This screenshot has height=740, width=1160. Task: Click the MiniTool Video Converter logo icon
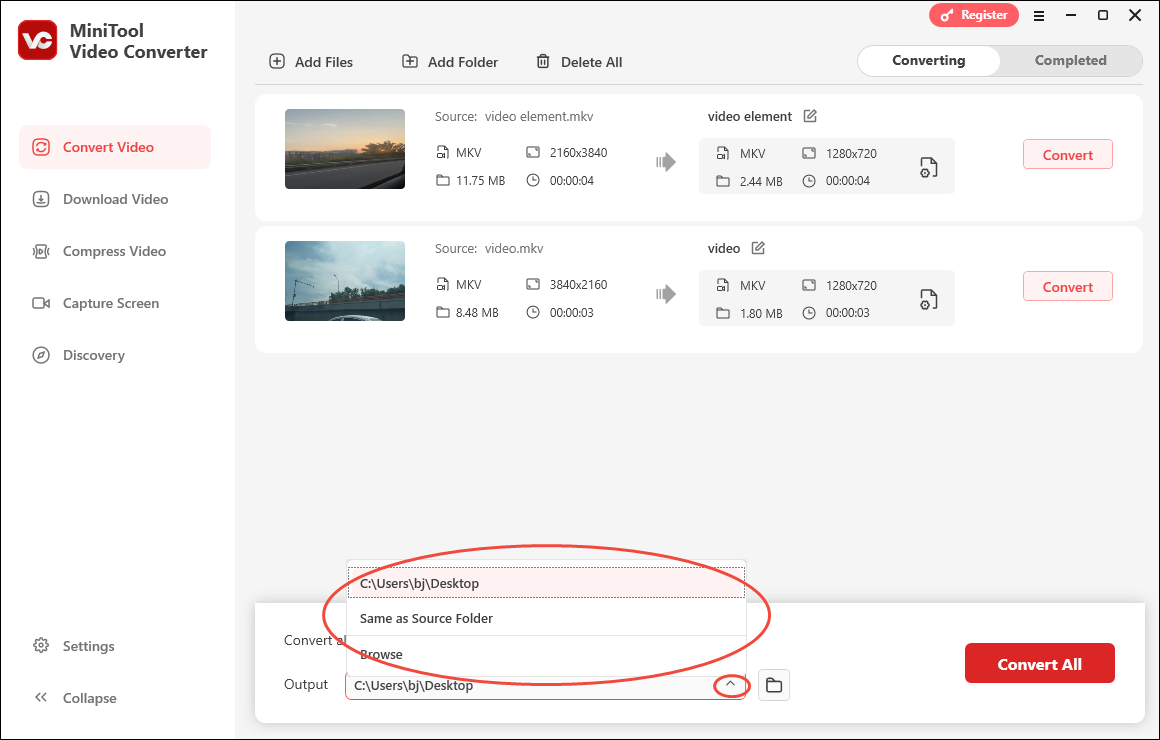(x=38, y=41)
